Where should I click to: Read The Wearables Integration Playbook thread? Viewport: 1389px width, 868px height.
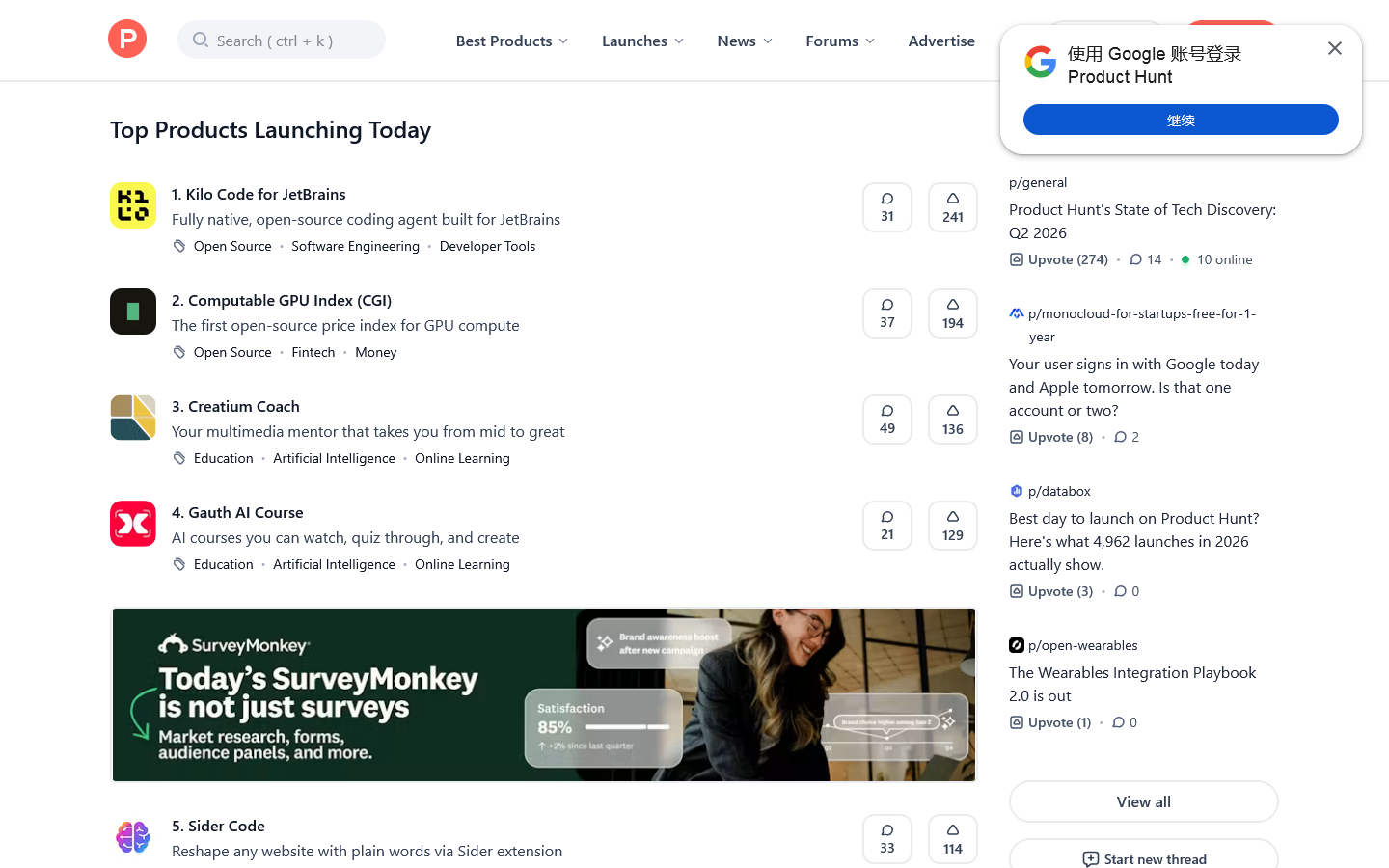pos(1132,684)
